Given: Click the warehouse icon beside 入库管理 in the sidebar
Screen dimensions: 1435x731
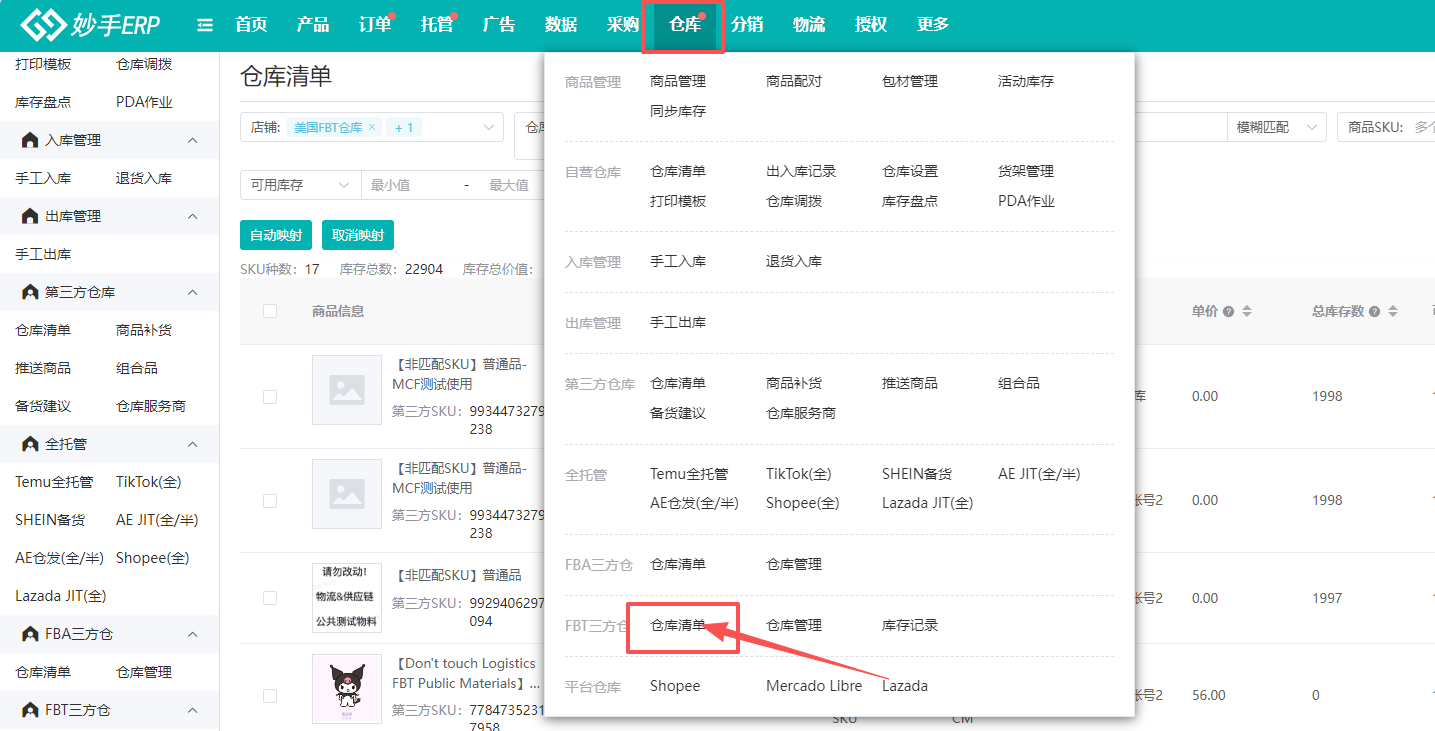Looking at the screenshot, I should coord(29,140).
